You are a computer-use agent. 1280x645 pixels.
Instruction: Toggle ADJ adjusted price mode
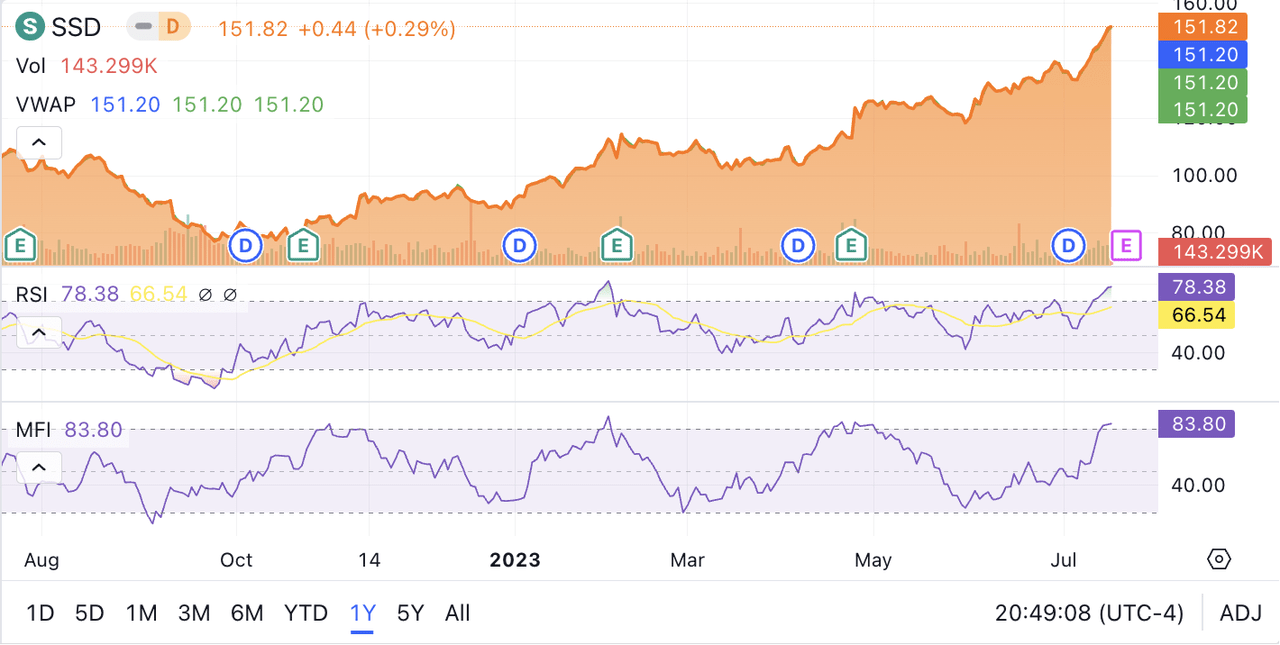point(1241,613)
